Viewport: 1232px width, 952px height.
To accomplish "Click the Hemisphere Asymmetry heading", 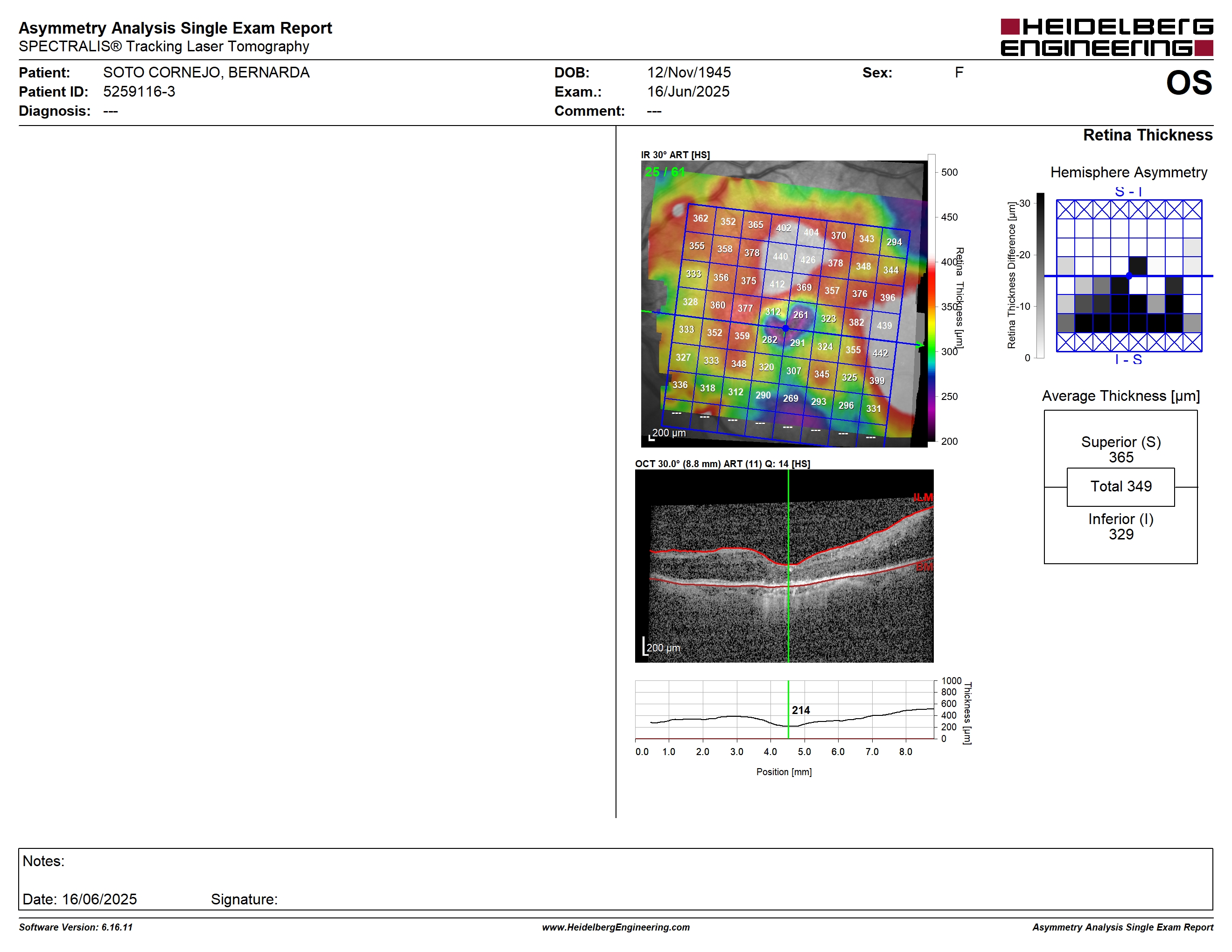I will (1128, 173).
